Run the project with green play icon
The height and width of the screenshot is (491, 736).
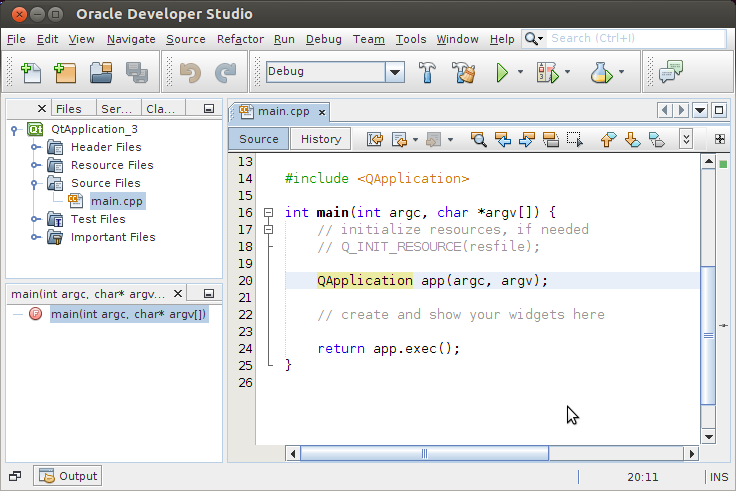click(502, 73)
